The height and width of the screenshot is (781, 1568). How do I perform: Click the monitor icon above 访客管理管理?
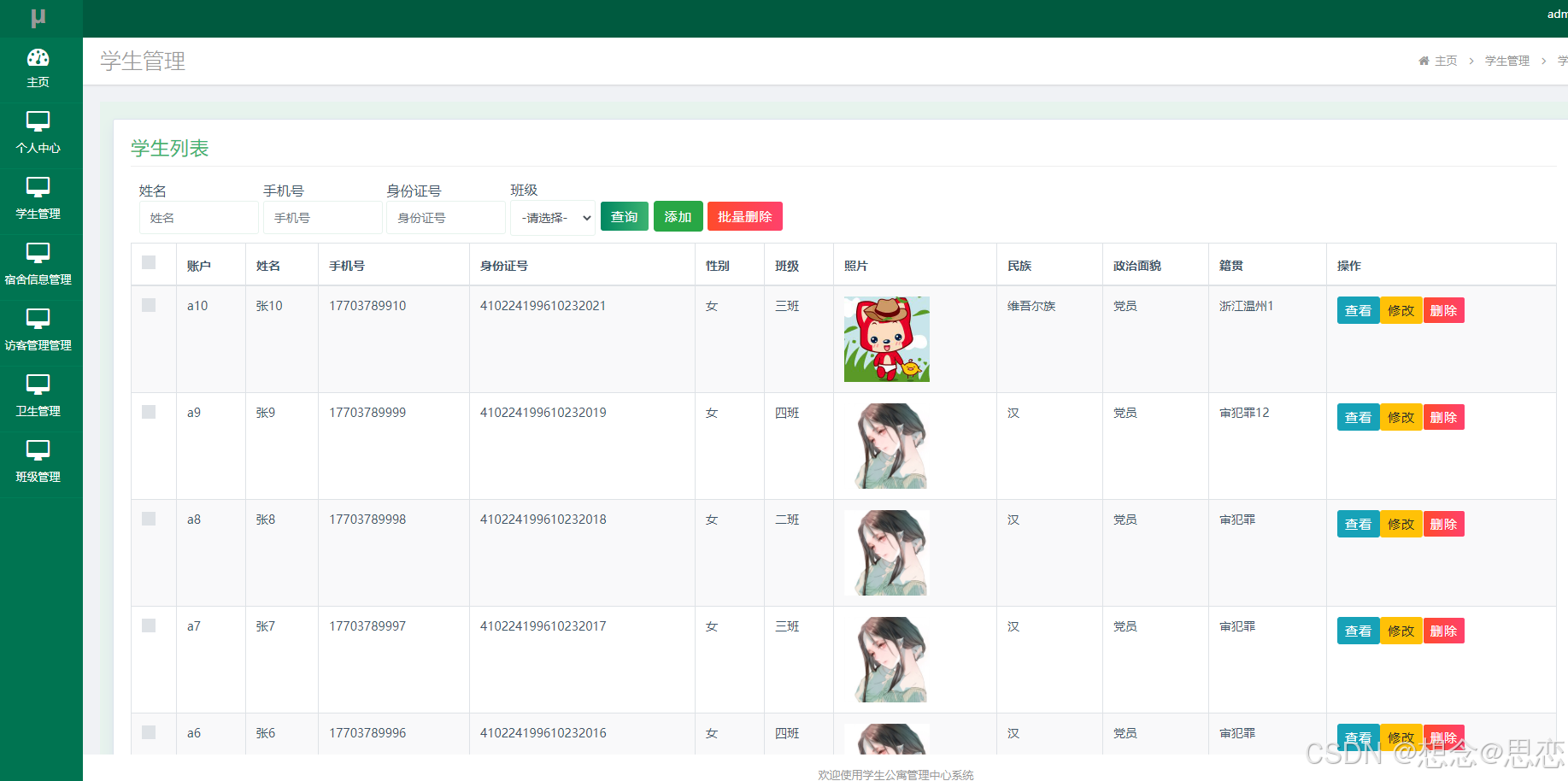coord(38,318)
